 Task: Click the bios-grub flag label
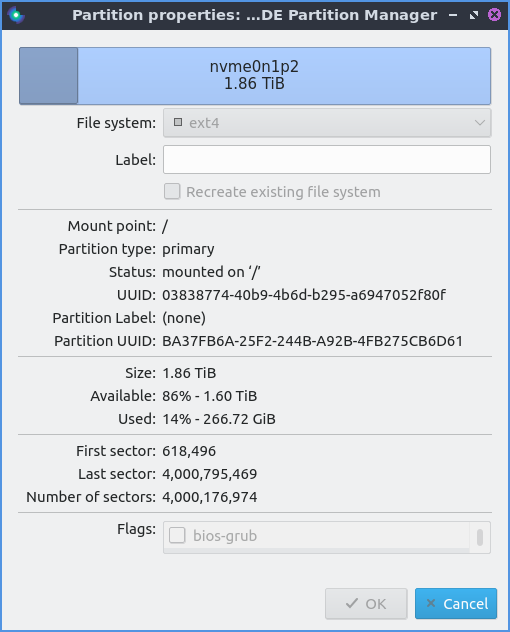225,536
